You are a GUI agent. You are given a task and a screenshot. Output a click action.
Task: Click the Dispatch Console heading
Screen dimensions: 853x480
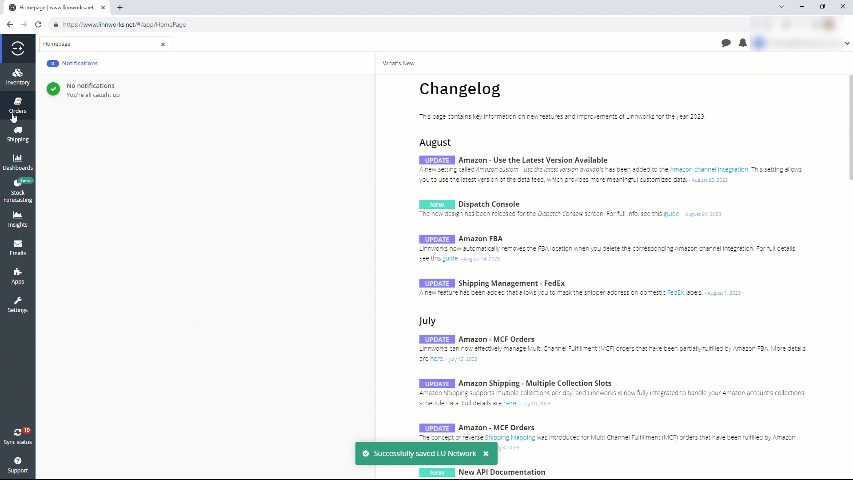click(x=489, y=204)
